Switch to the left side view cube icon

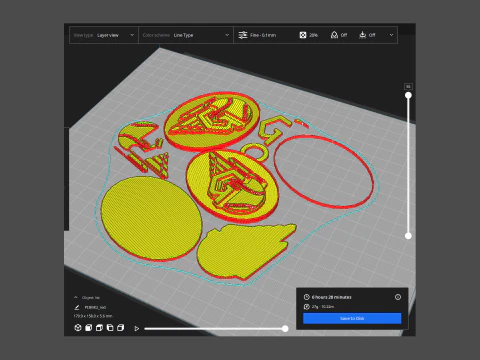(110, 328)
